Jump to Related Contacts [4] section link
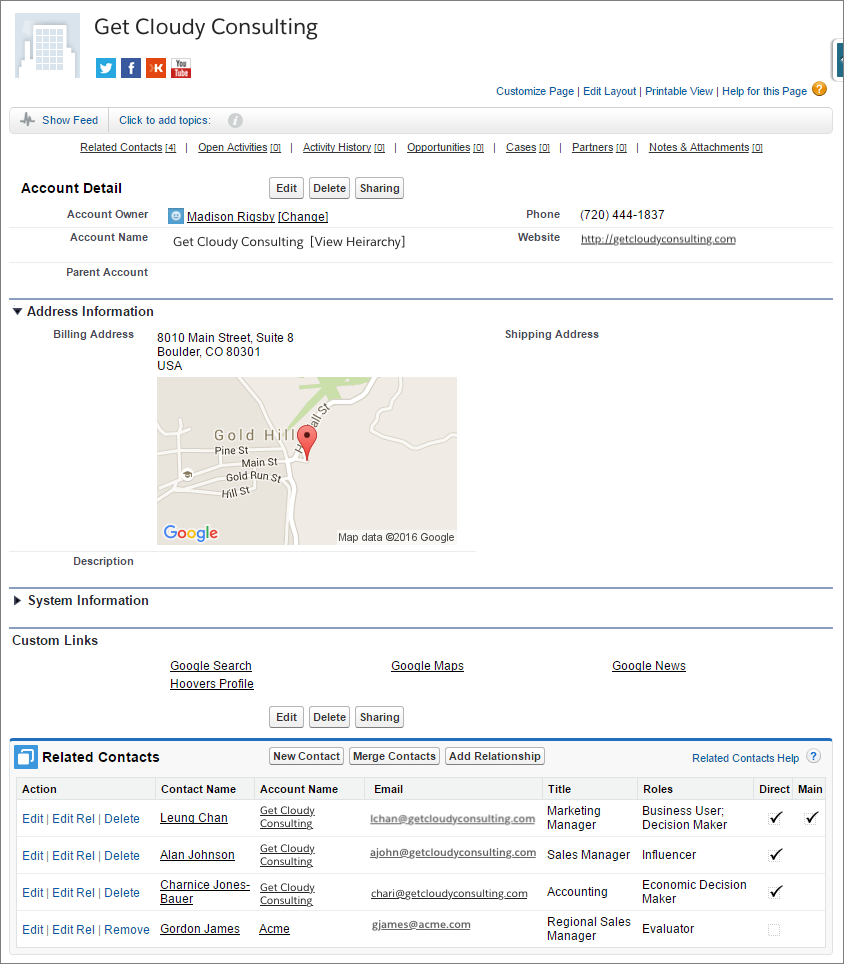The width and height of the screenshot is (844, 964). (128, 148)
